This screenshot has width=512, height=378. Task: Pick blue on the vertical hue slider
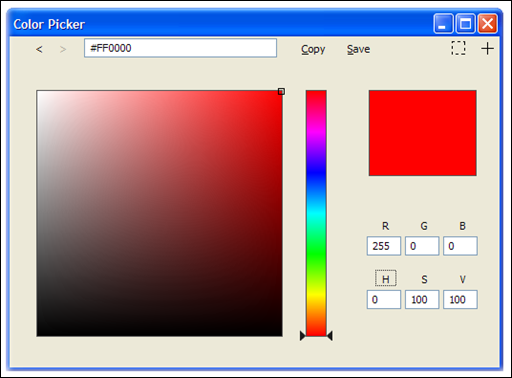click(316, 172)
